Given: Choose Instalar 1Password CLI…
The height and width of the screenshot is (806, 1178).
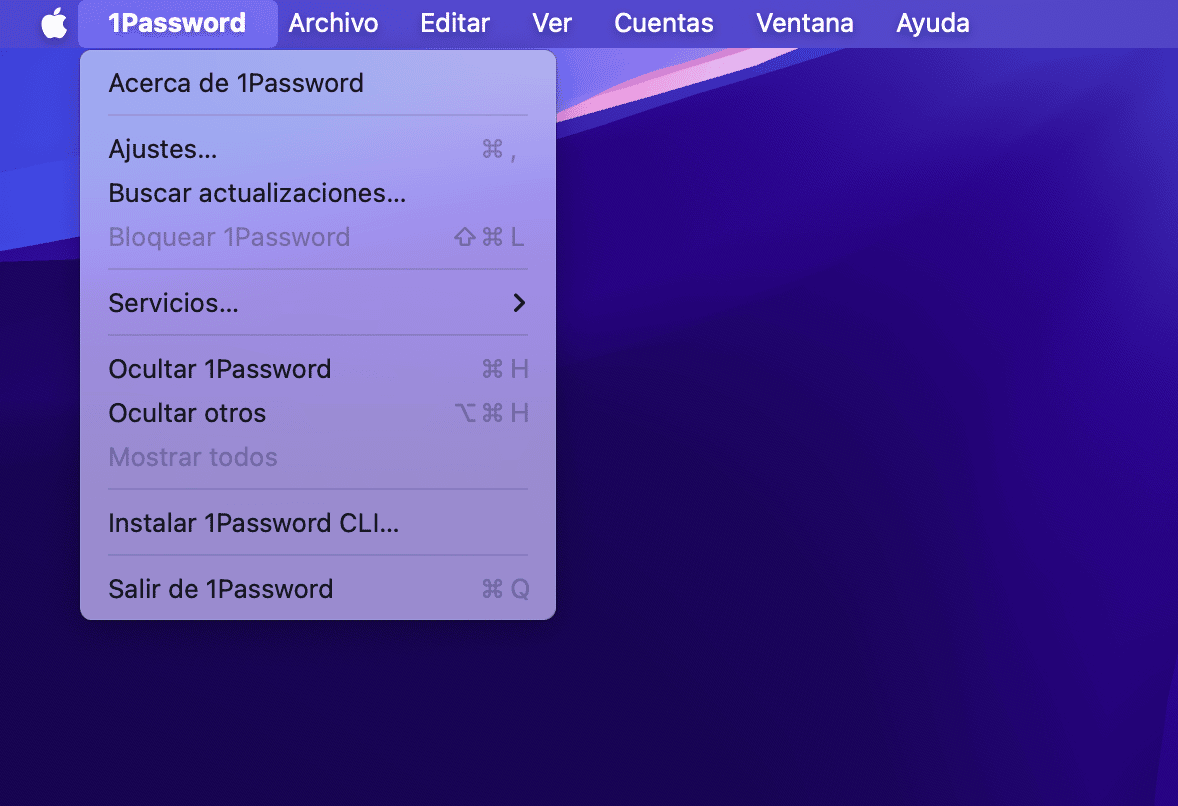Looking at the screenshot, I should coord(318,524).
